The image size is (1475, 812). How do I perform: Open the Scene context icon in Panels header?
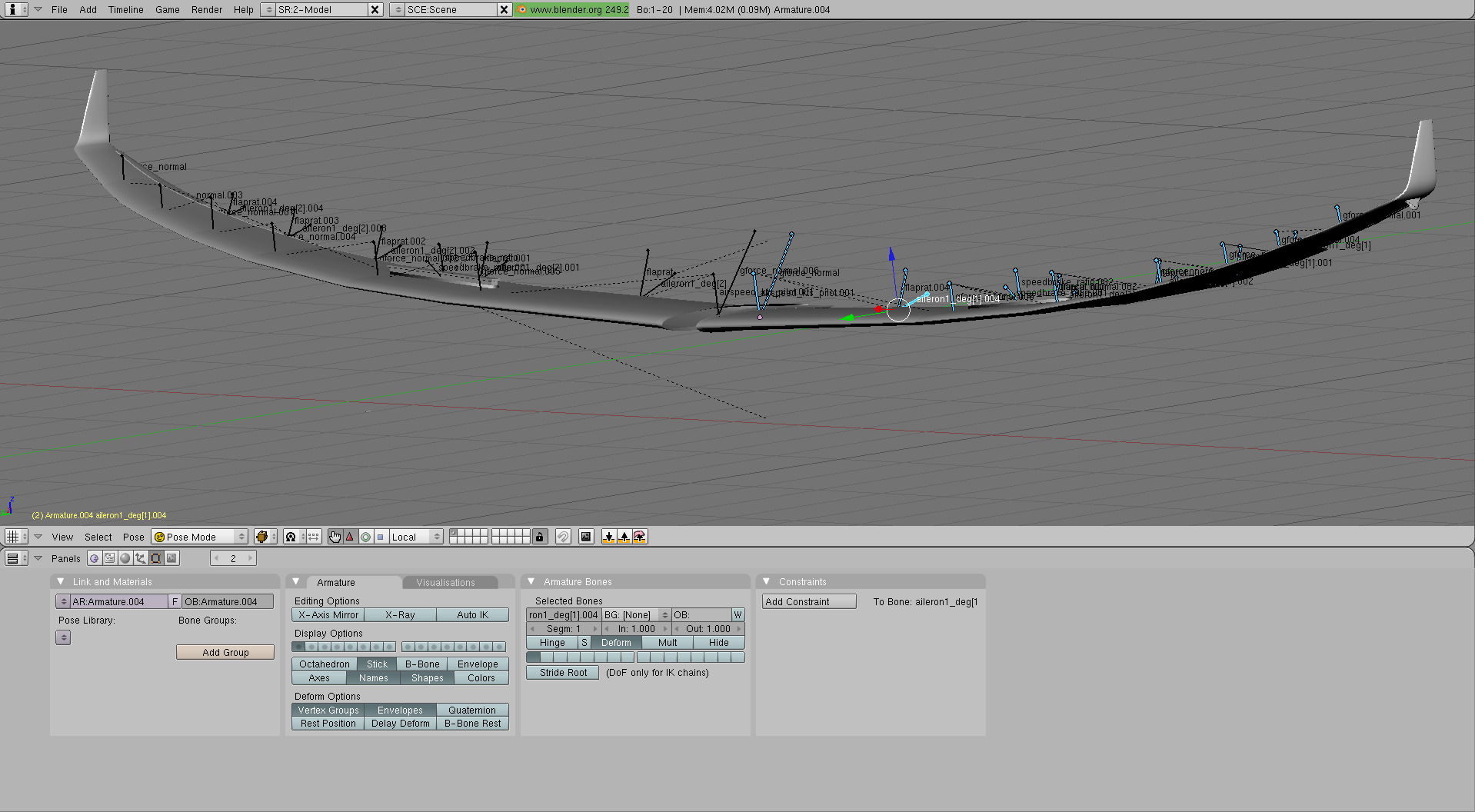[x=171, y=558]
